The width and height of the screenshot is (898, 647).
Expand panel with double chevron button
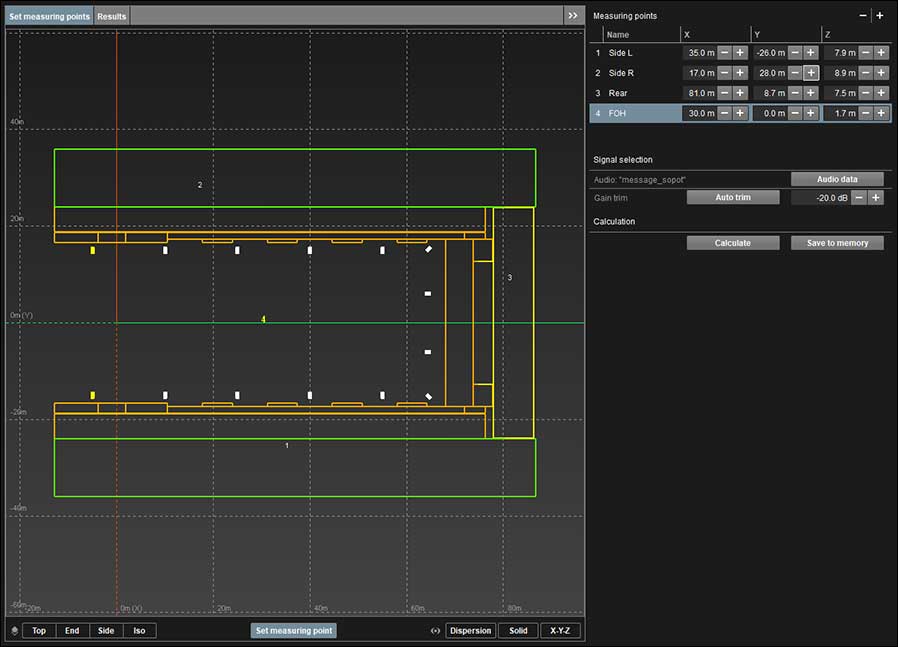[x=572, y=16]
